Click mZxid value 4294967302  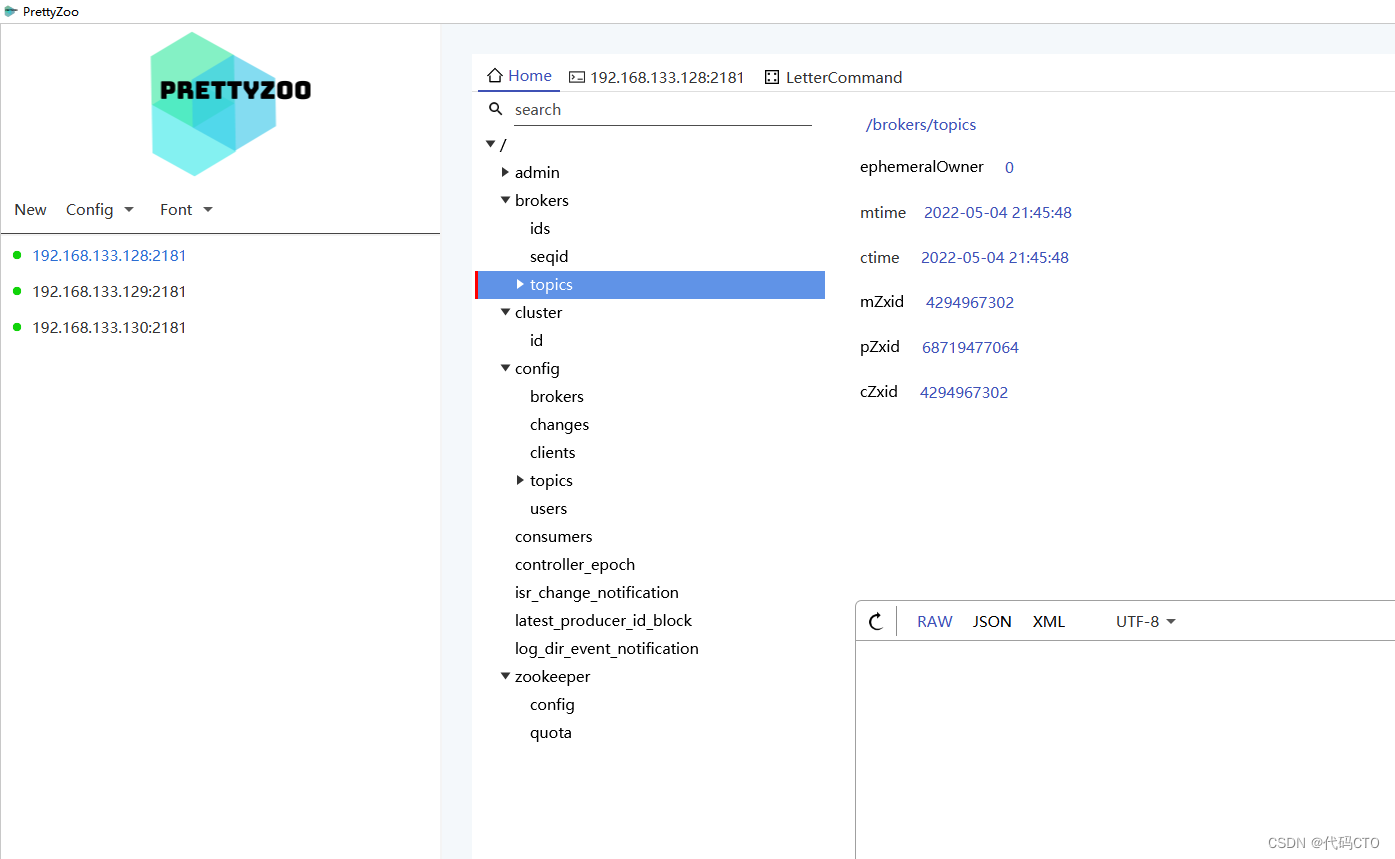coord(970,302)
